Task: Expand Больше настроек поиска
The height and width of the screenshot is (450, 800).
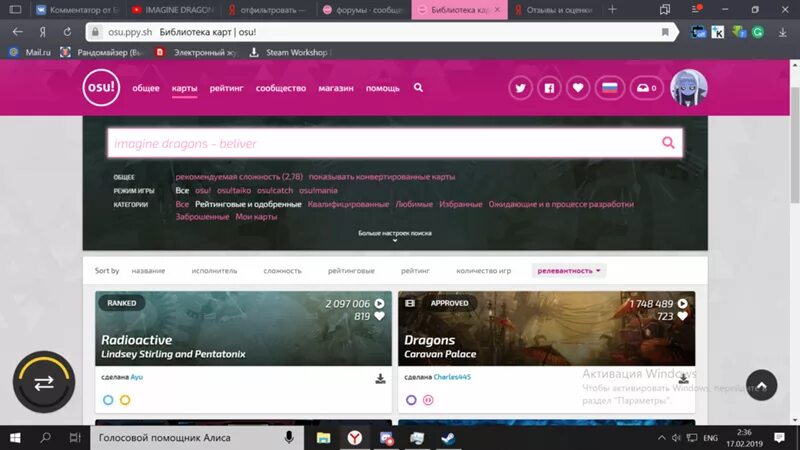Action: (x=395, y=235)
